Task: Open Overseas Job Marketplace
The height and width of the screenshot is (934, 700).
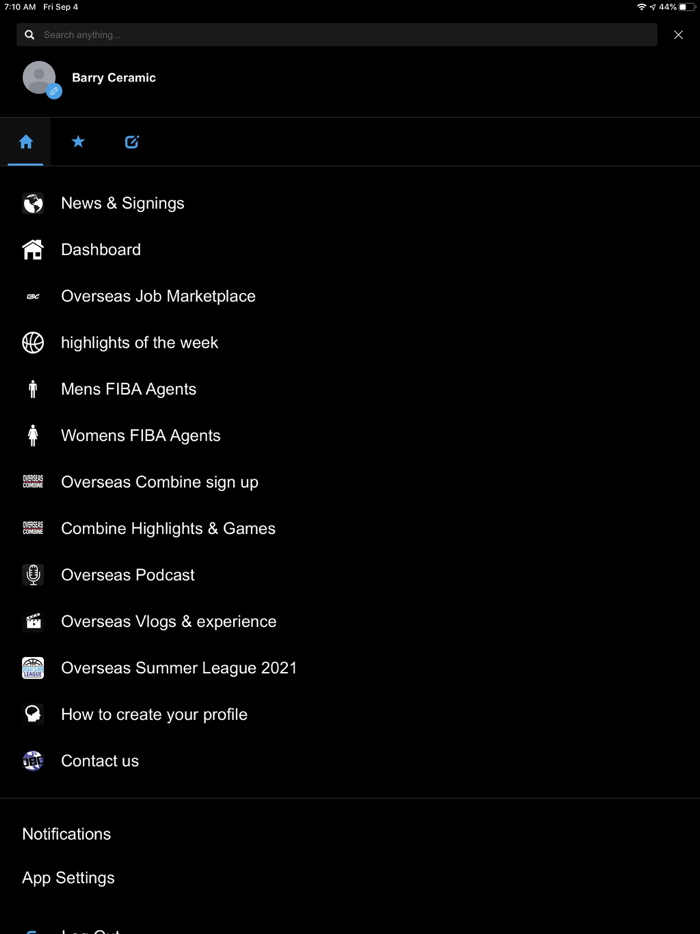Action: point(158,296)
